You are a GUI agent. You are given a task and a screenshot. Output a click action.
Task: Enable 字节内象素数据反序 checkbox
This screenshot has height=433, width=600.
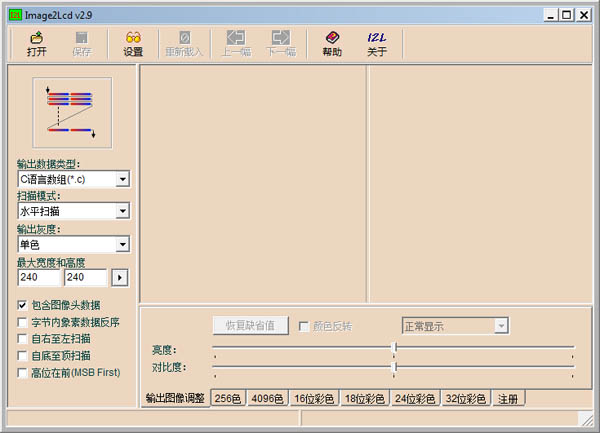(22, 322)
